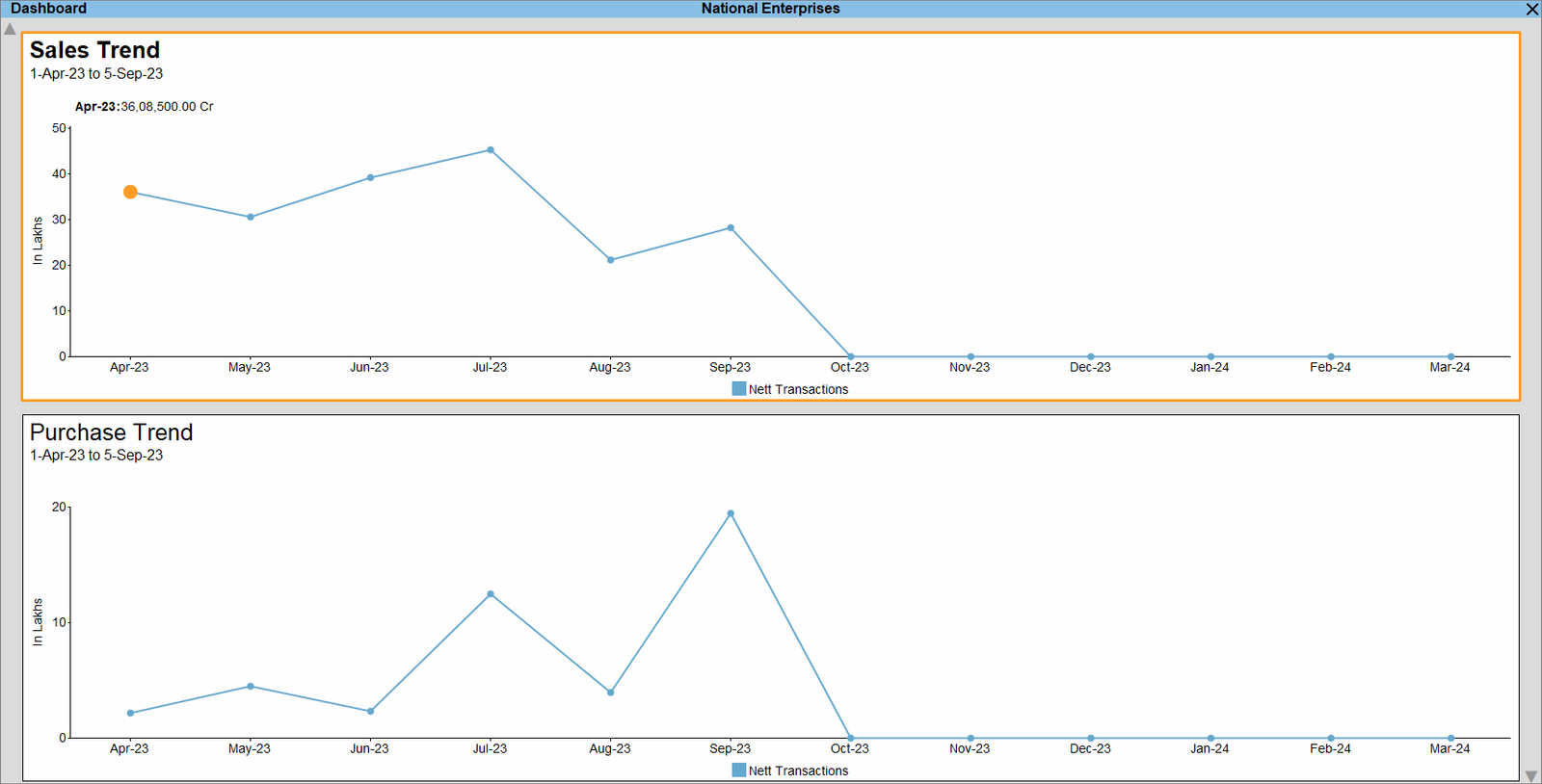The height and width of the screenshot is (784, 1542).
Task: Click the scroll down arrow in the dashboard
Action: click(x=1530, y=775)
